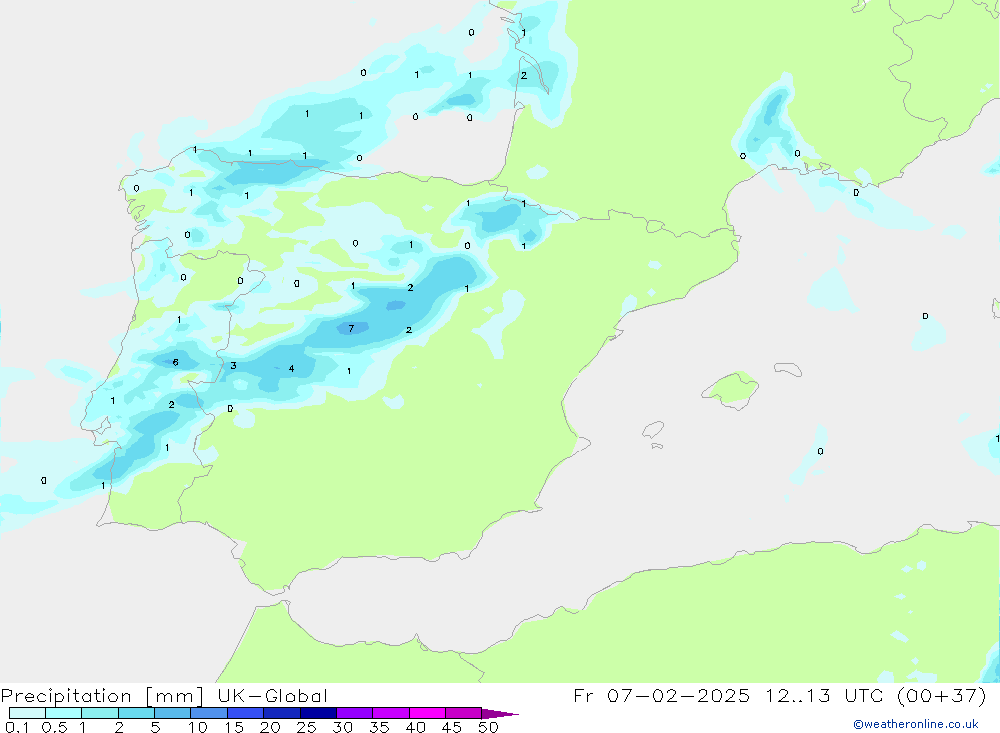Viewport: 1000px width, 733px height.
Task: Click the 35 legend scale label
Action: (379, 727)
